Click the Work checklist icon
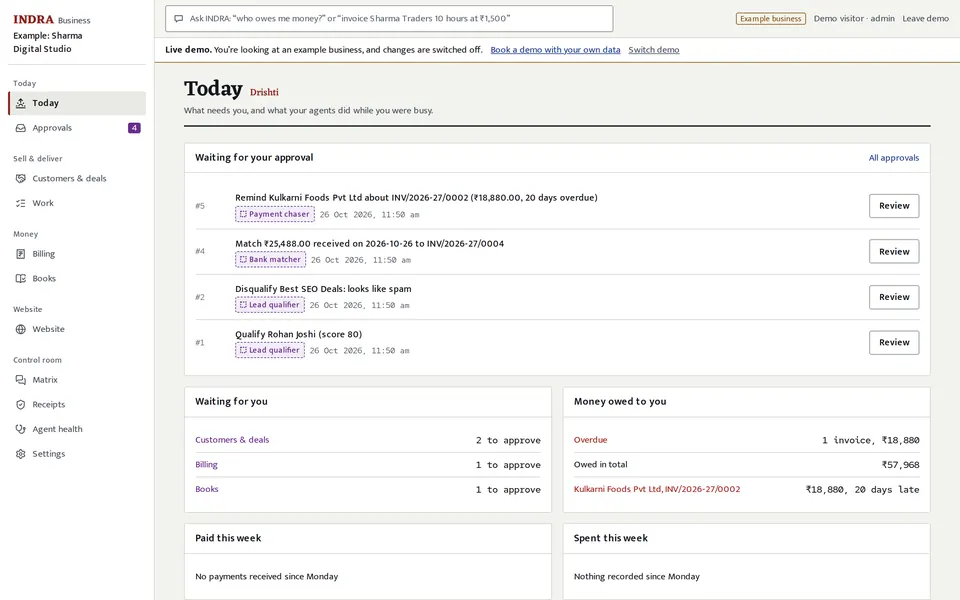960x600 pixels. pyautogui.click(x=21, y=203)
